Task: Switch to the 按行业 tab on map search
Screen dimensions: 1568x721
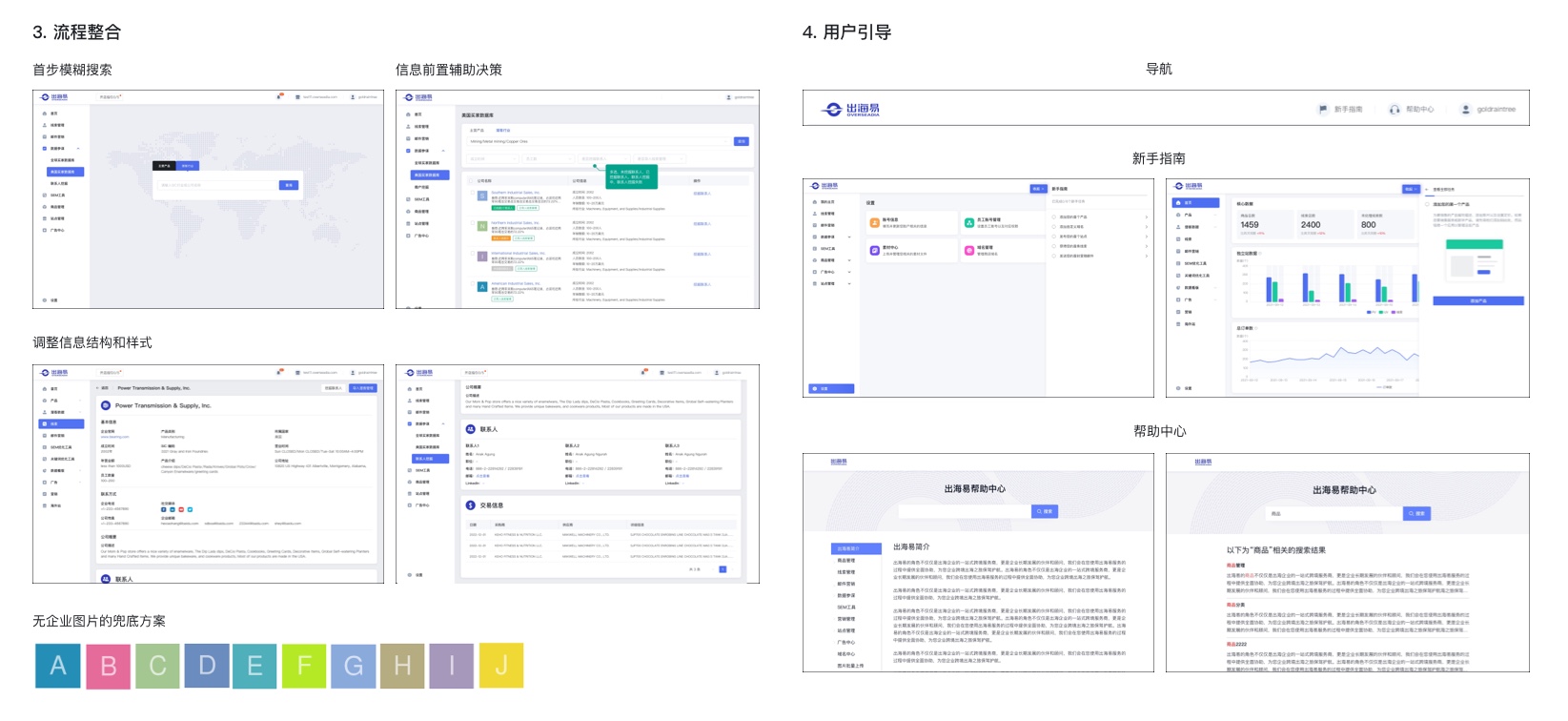Action: [x=188, y=166]
